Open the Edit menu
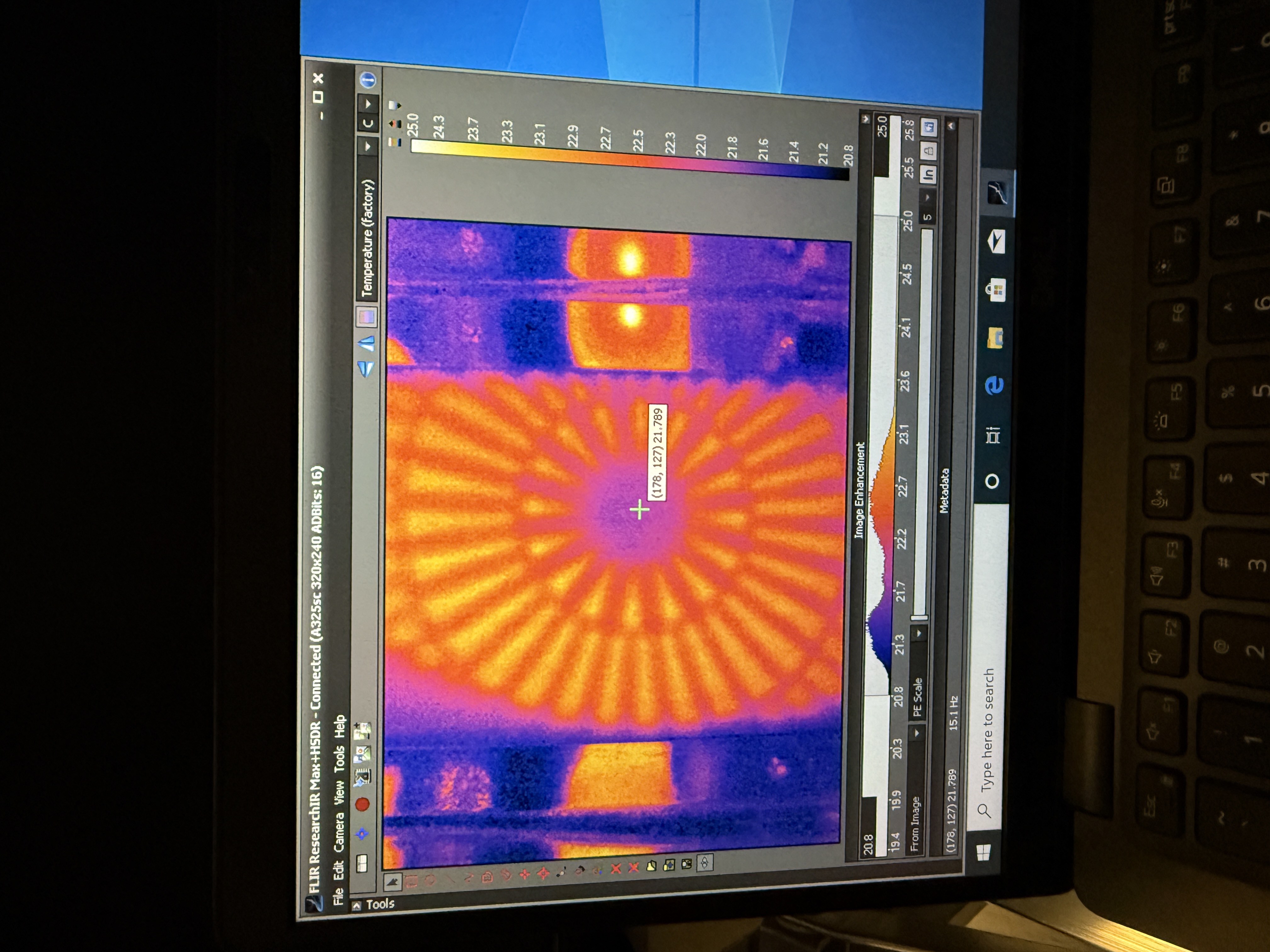The height and width of the screenshot is (952, 1270). (x=339, y=870)
